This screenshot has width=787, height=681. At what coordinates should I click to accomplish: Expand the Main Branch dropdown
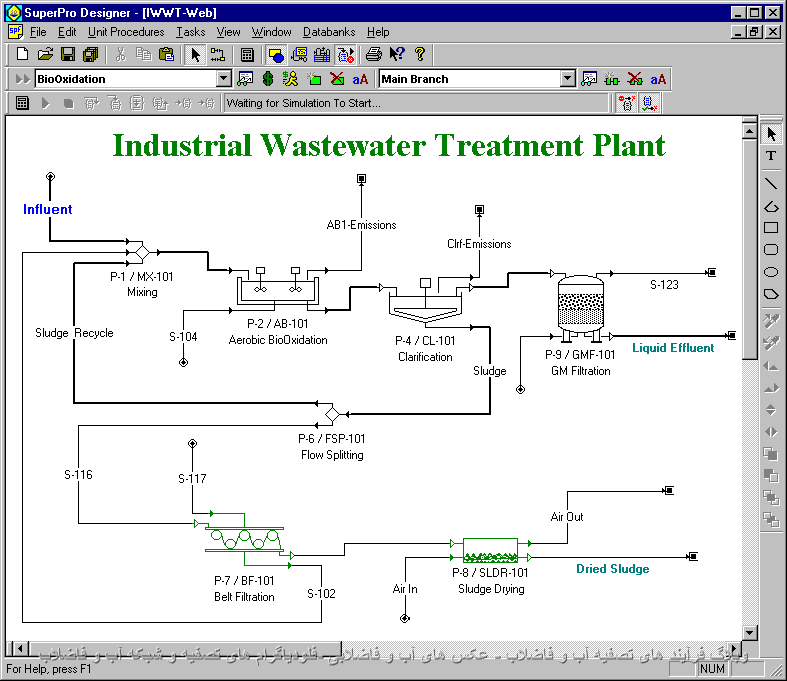click(x=568, y=79)
